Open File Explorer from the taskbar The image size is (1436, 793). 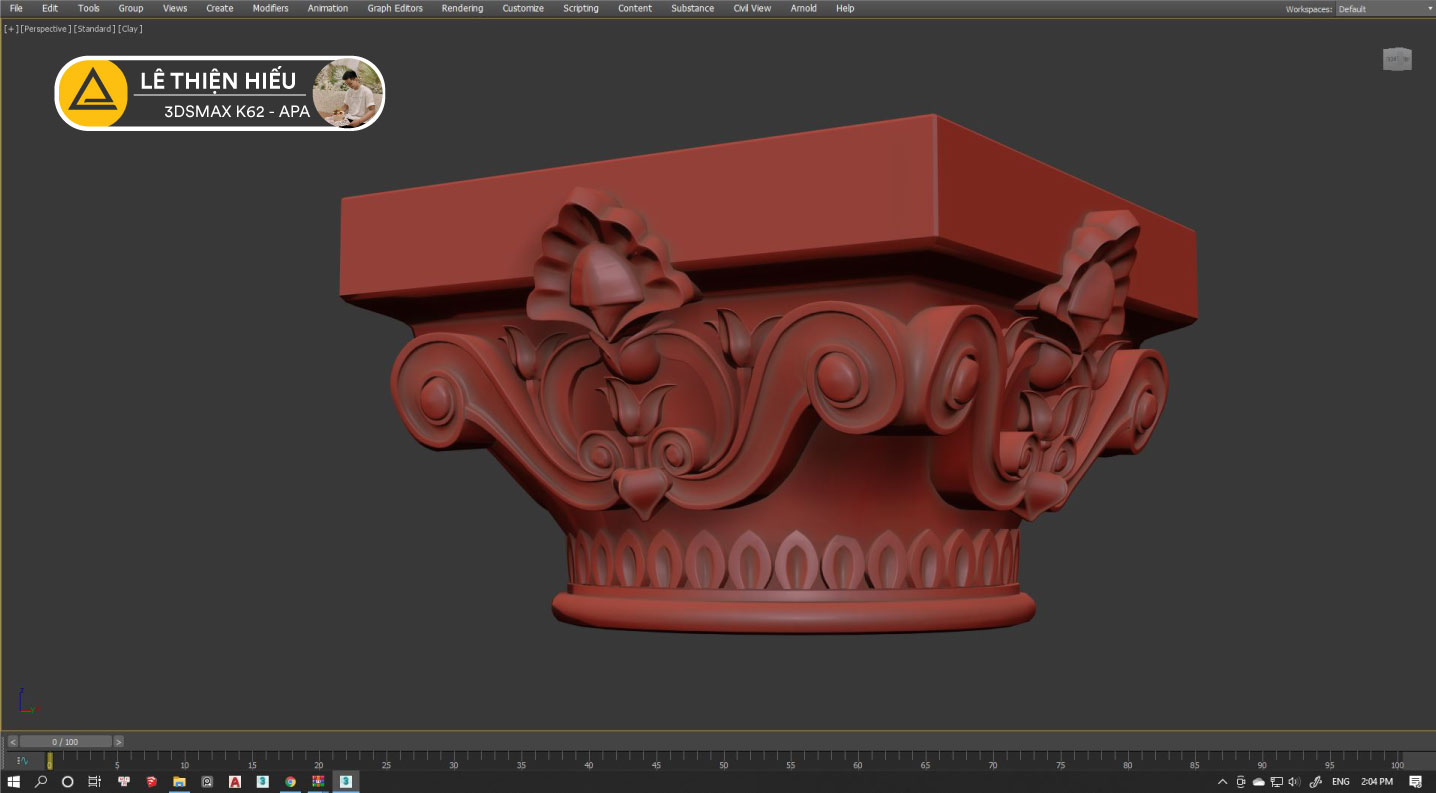(180, 782)
